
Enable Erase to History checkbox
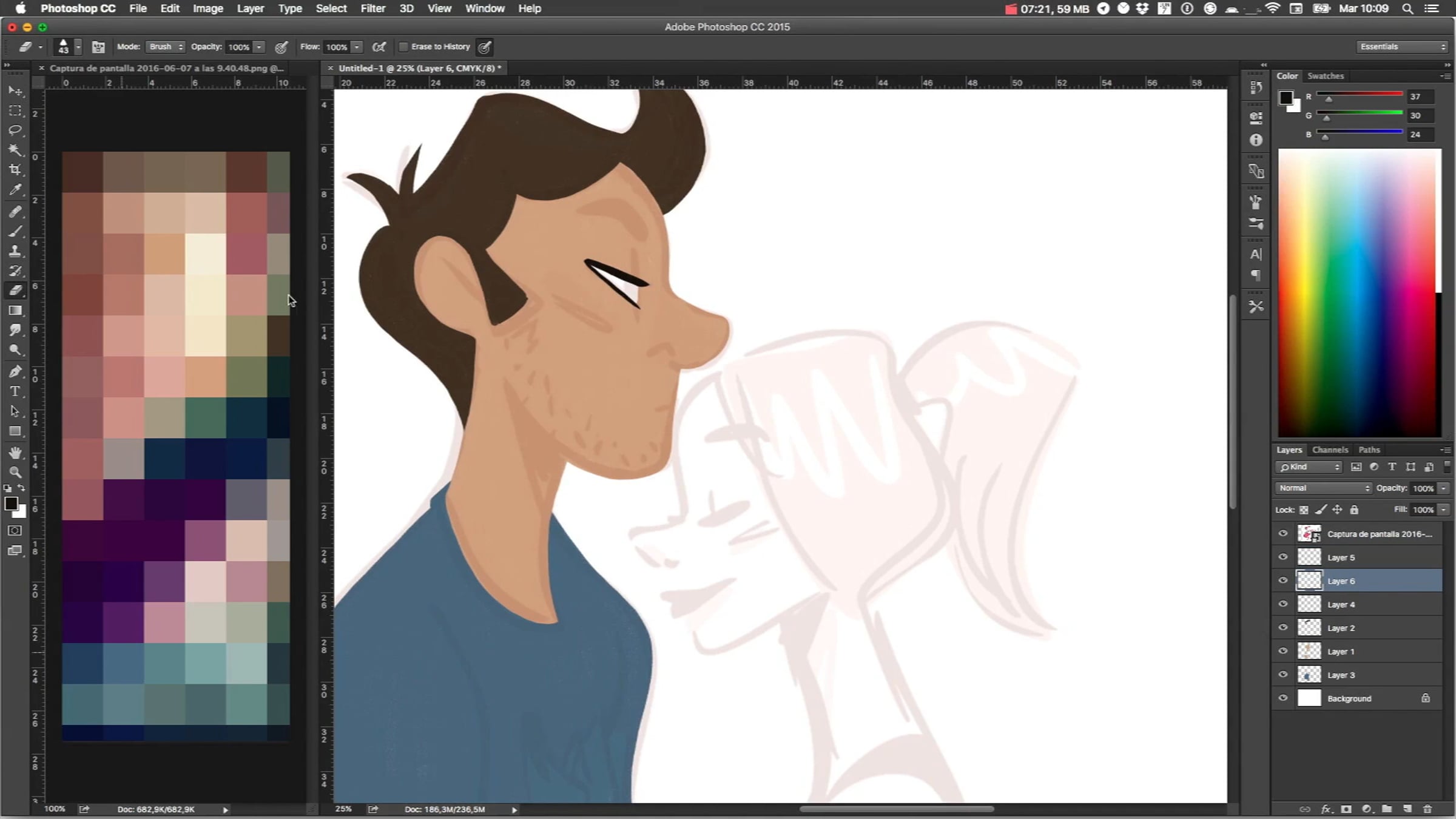(x=403, y=47)
